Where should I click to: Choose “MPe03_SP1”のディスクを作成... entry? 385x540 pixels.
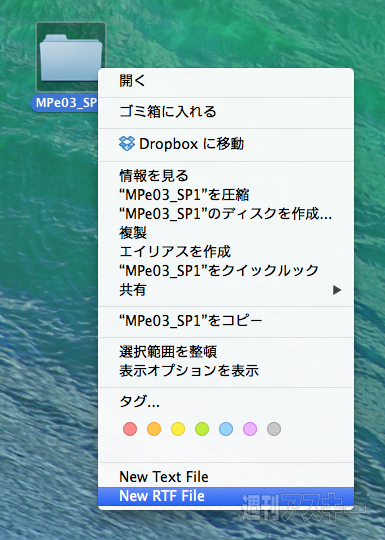tap(226, 214)
